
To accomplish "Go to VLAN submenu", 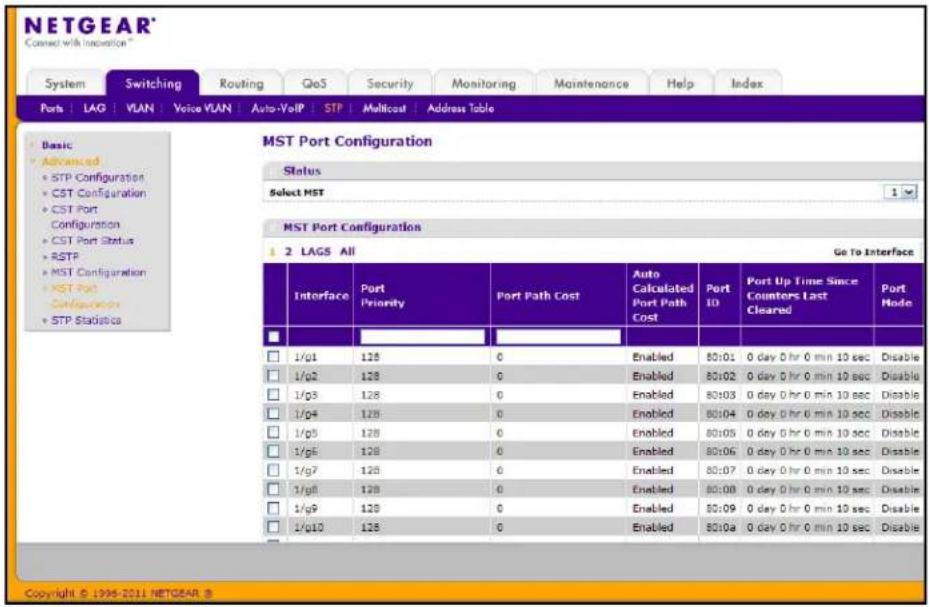I will pyautogui.click(x=140, y=108).
